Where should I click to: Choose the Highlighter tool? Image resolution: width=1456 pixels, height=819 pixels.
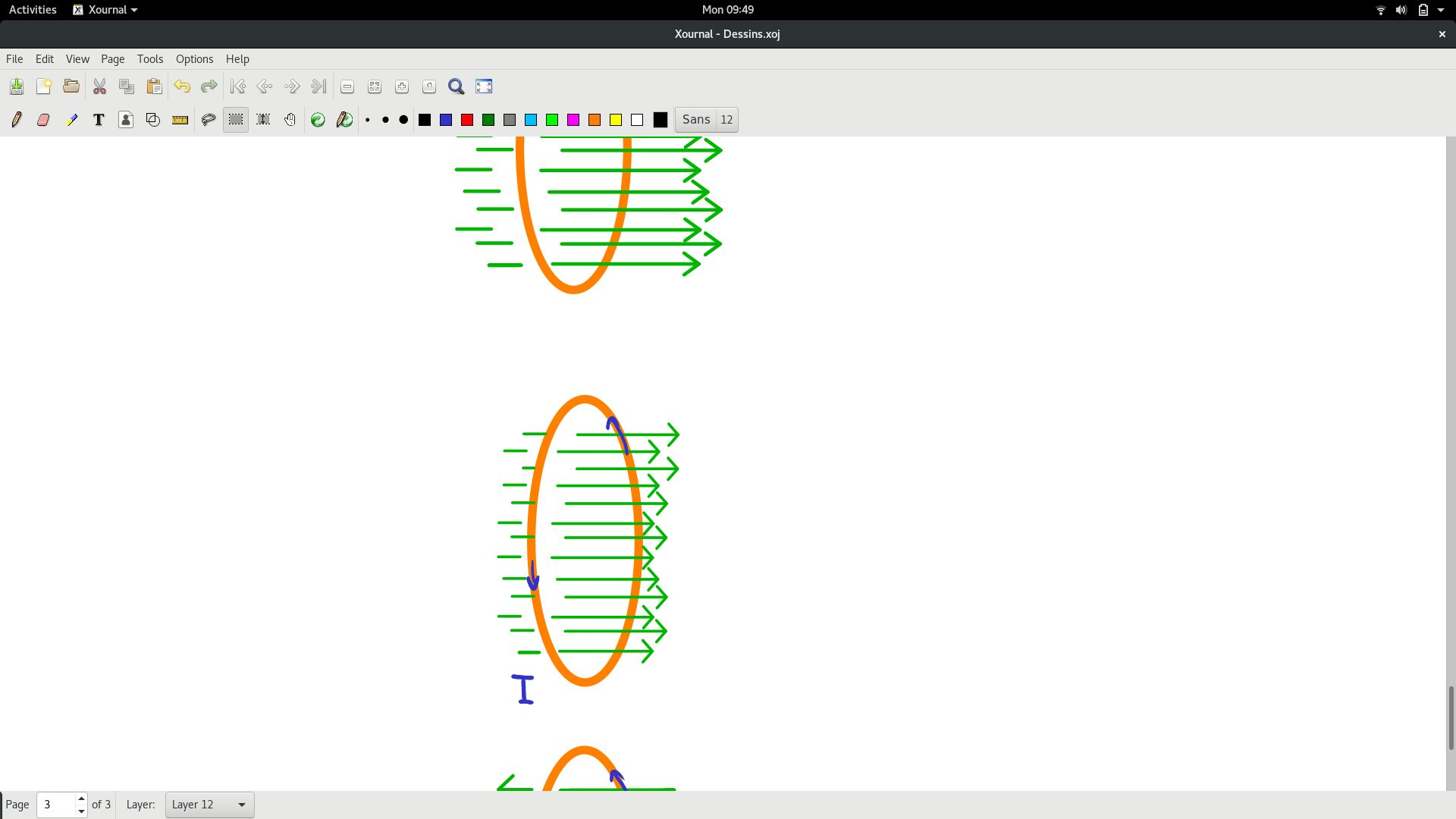[x=71, y=120]
